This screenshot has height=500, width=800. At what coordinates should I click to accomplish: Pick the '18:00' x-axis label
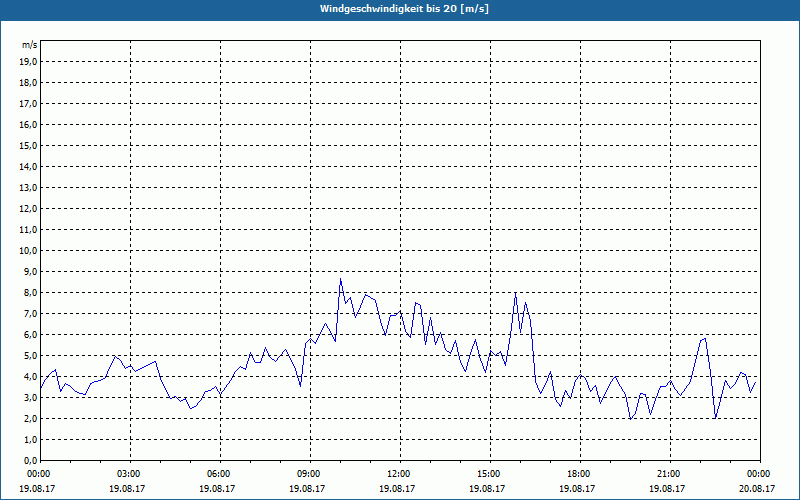(x=580, y=474)
